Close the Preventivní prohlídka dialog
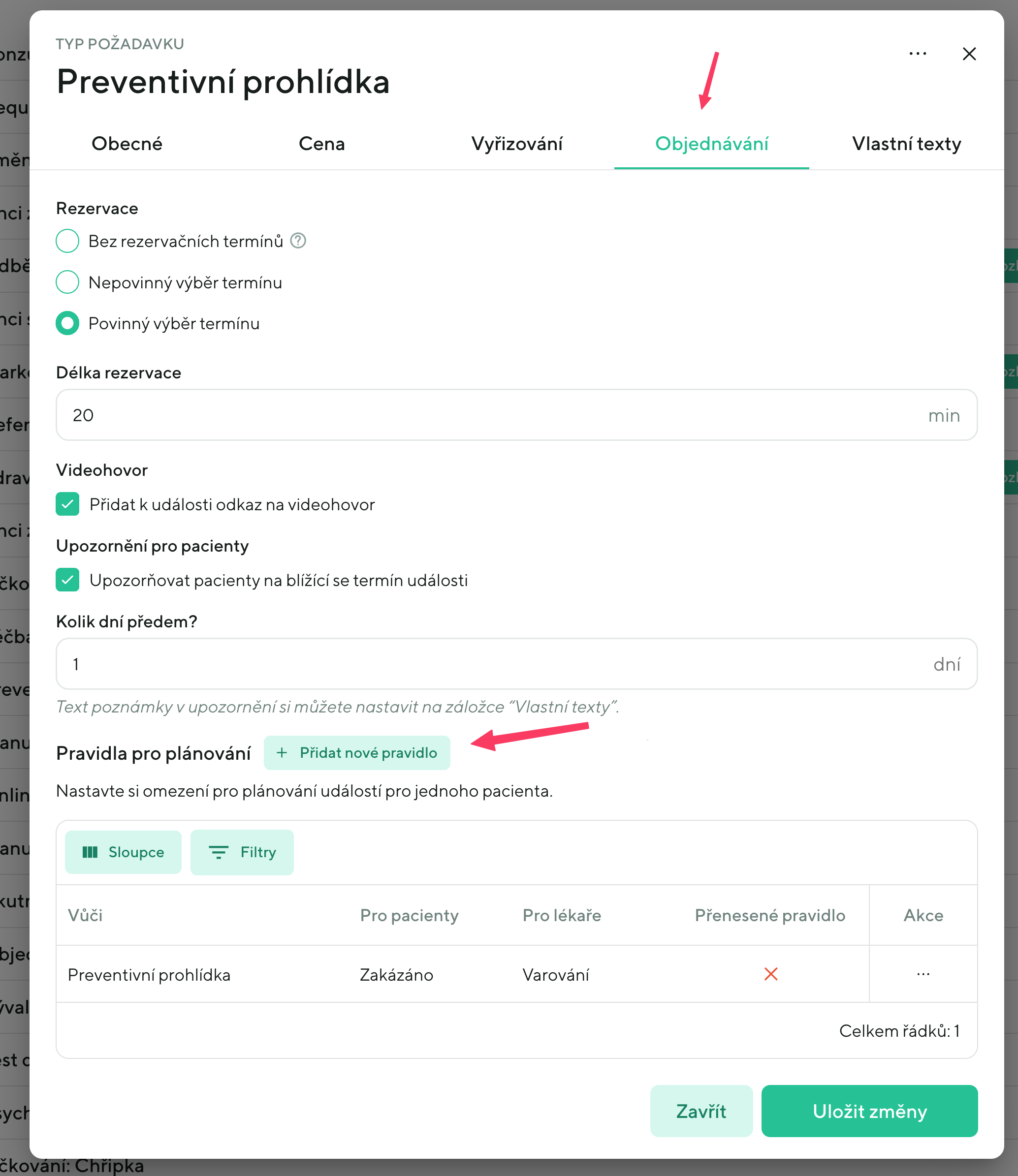Screen dimensions: 1018x1176 [969, 54]
